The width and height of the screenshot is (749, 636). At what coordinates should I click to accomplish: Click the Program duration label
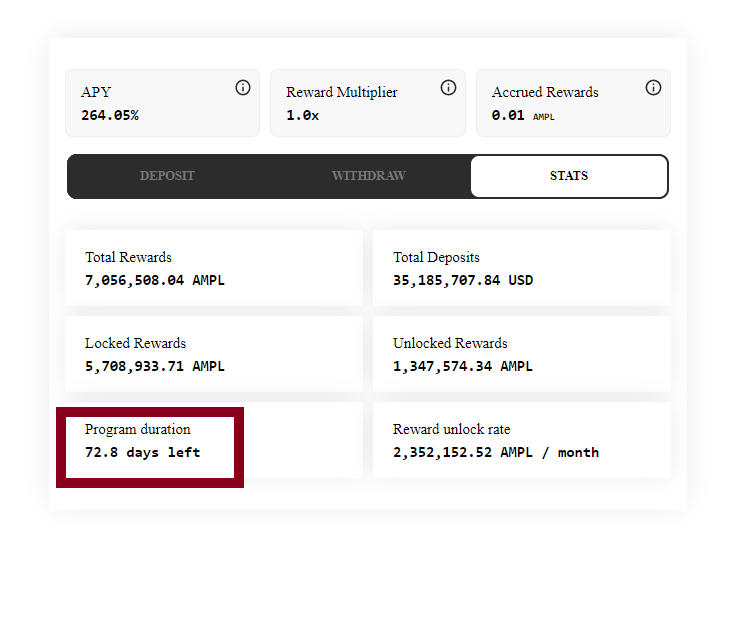(x=137, y=429)
